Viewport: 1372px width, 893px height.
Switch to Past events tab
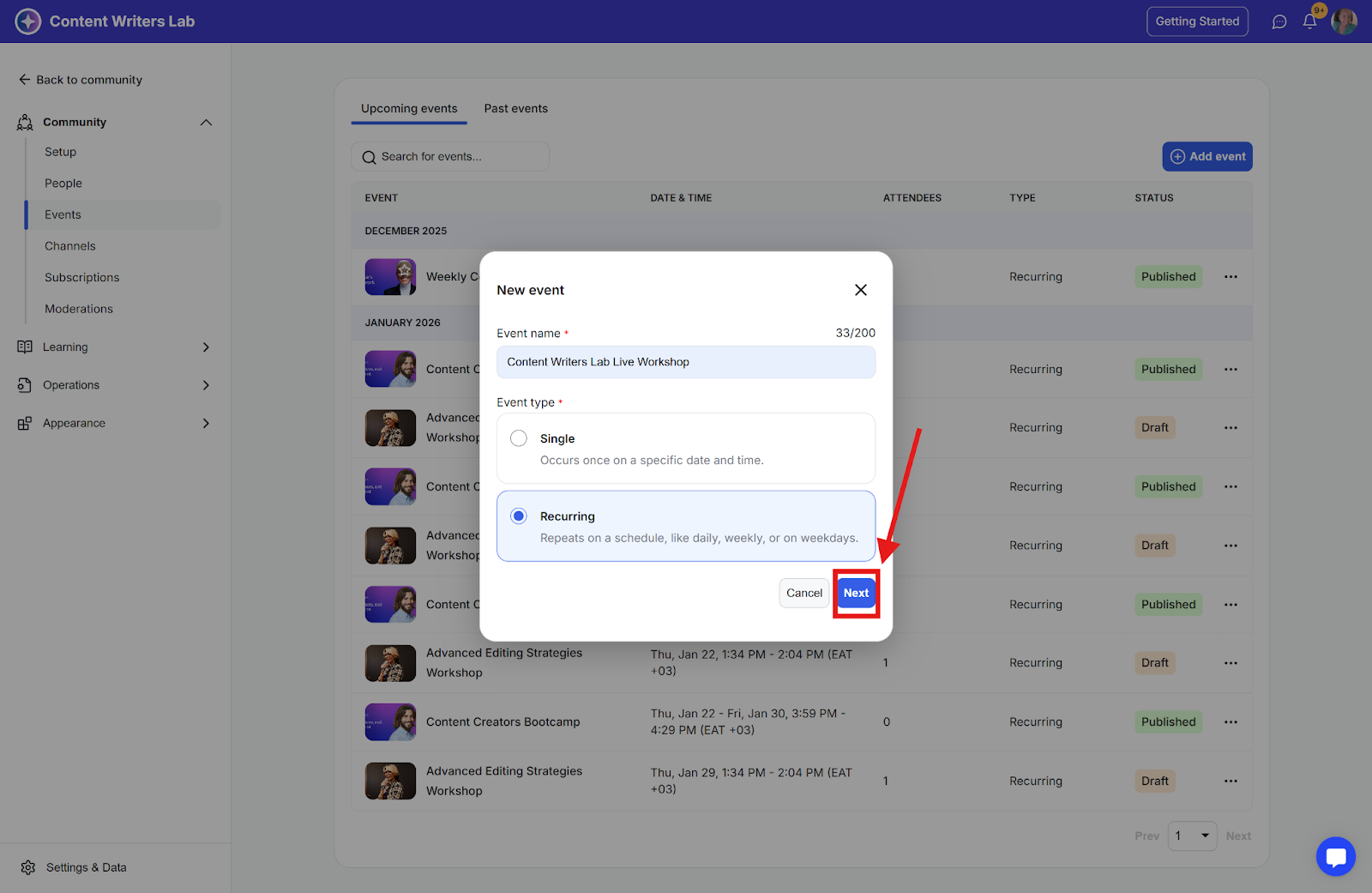[x=515, y=109]
